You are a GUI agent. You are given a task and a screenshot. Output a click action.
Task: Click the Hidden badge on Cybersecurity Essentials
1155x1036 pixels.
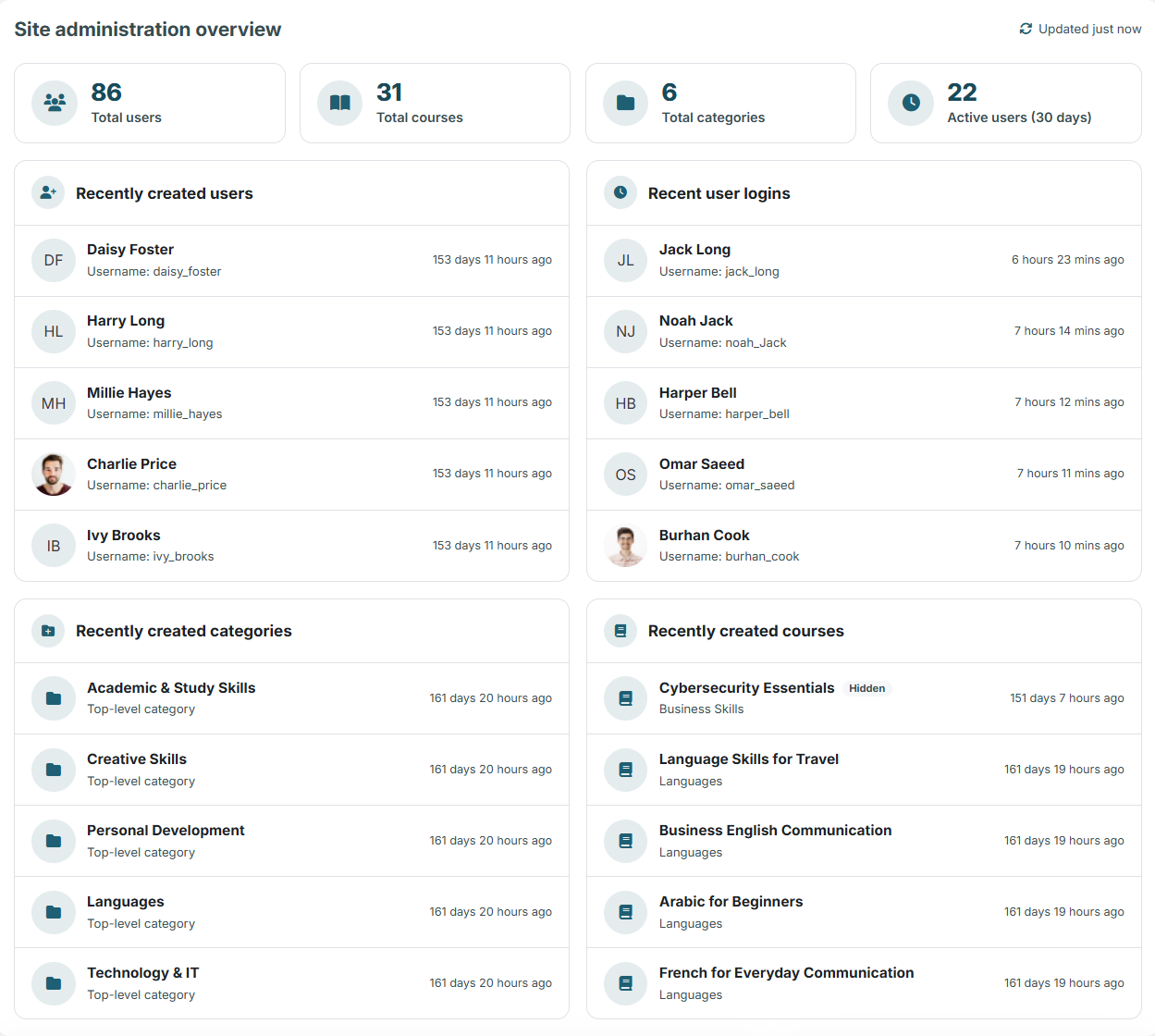[x=866, y=688]
